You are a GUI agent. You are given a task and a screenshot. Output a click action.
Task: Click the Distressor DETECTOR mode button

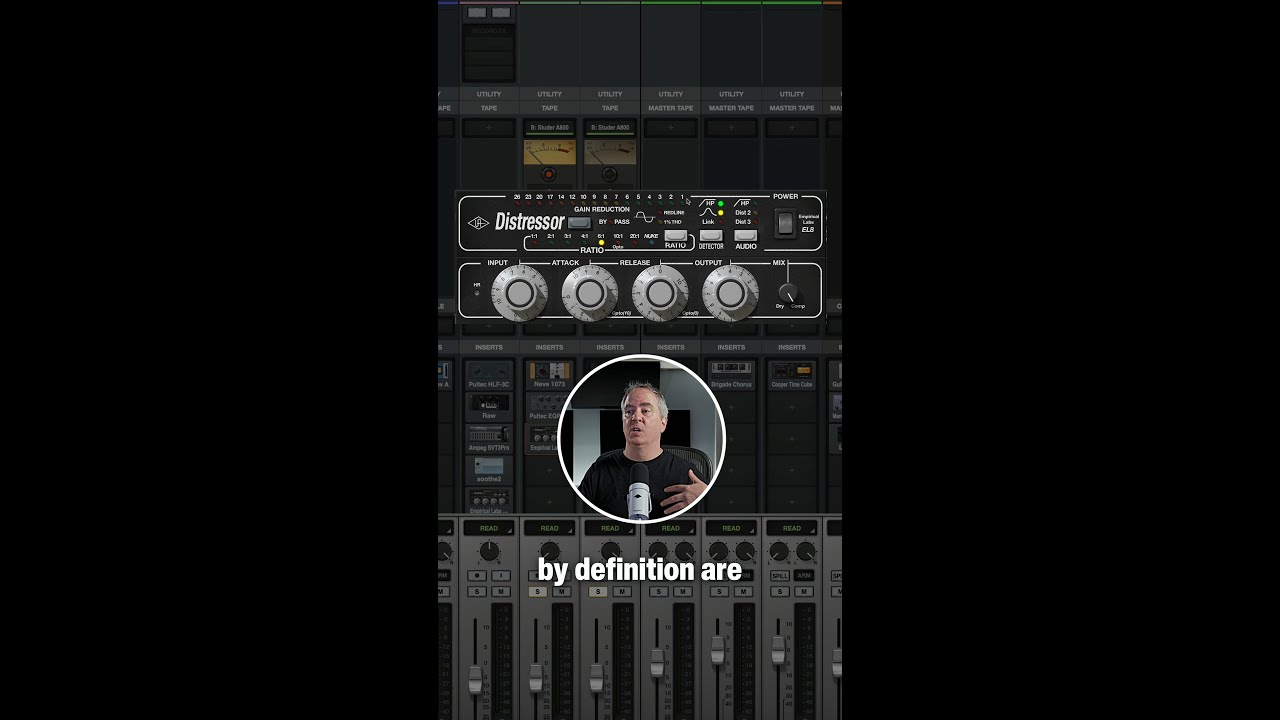coord(711,235)
